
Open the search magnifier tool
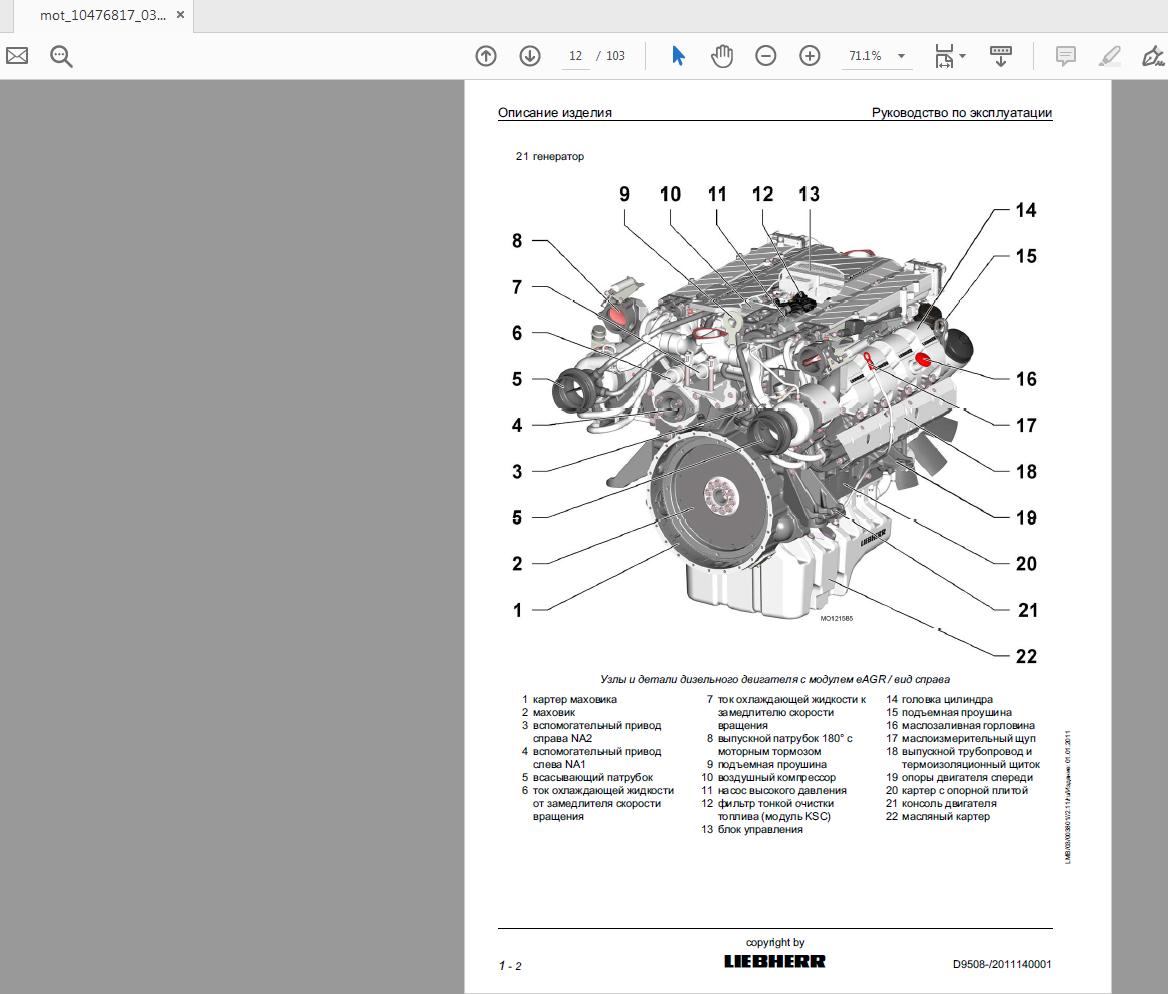pyautogui.click(x=61, y=56)
